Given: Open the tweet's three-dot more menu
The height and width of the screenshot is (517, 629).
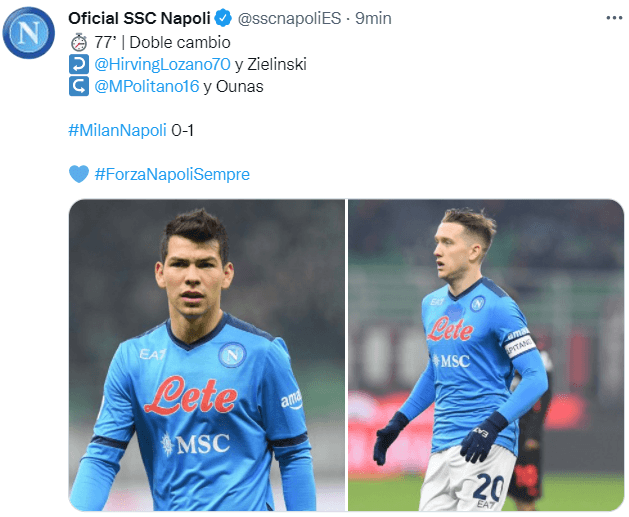Looking at the screenshot, I should pos(614,18).
